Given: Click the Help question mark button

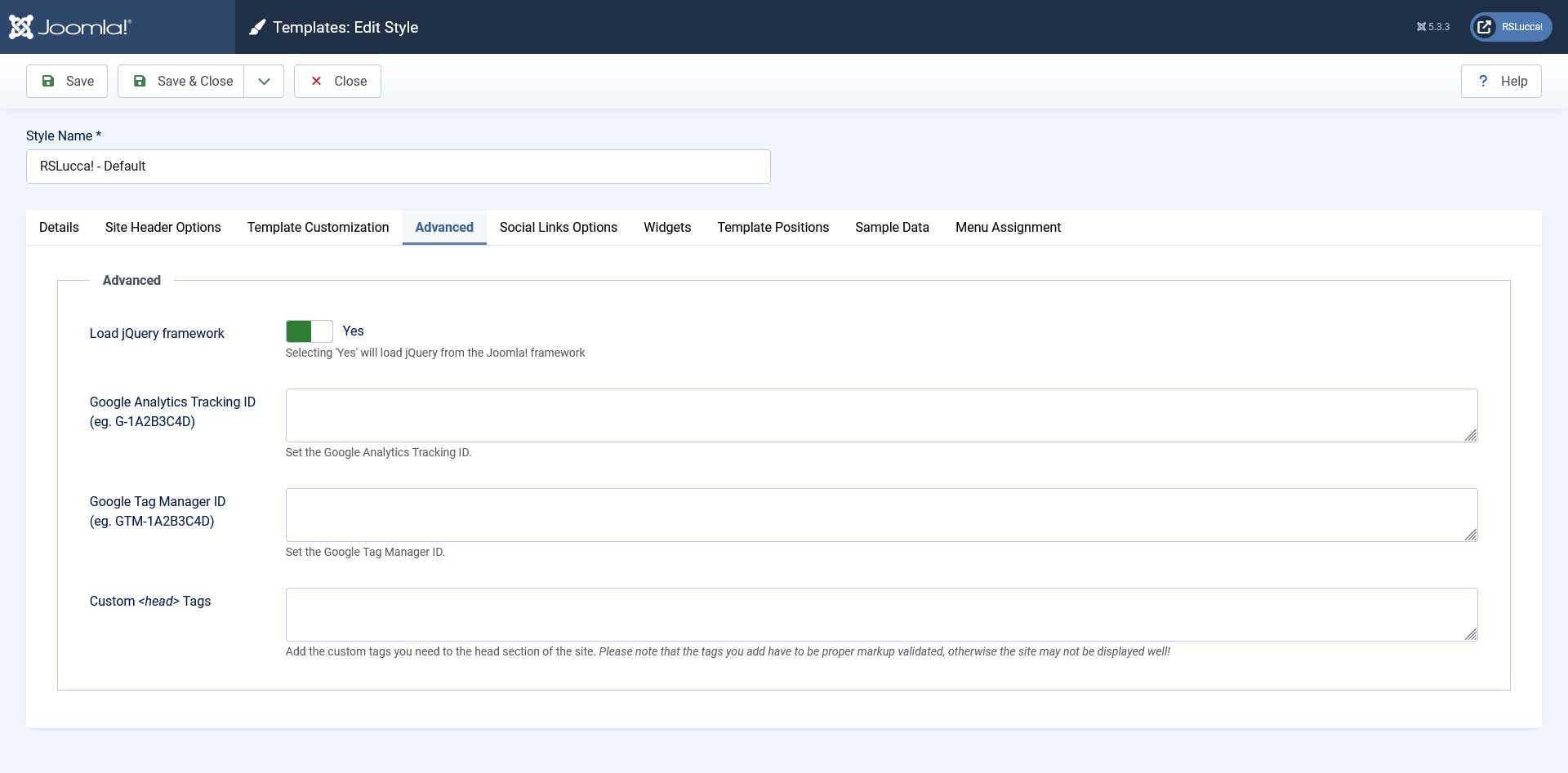Looking at the screenshot, I should pyautogui.click(x=1501, y=82).
